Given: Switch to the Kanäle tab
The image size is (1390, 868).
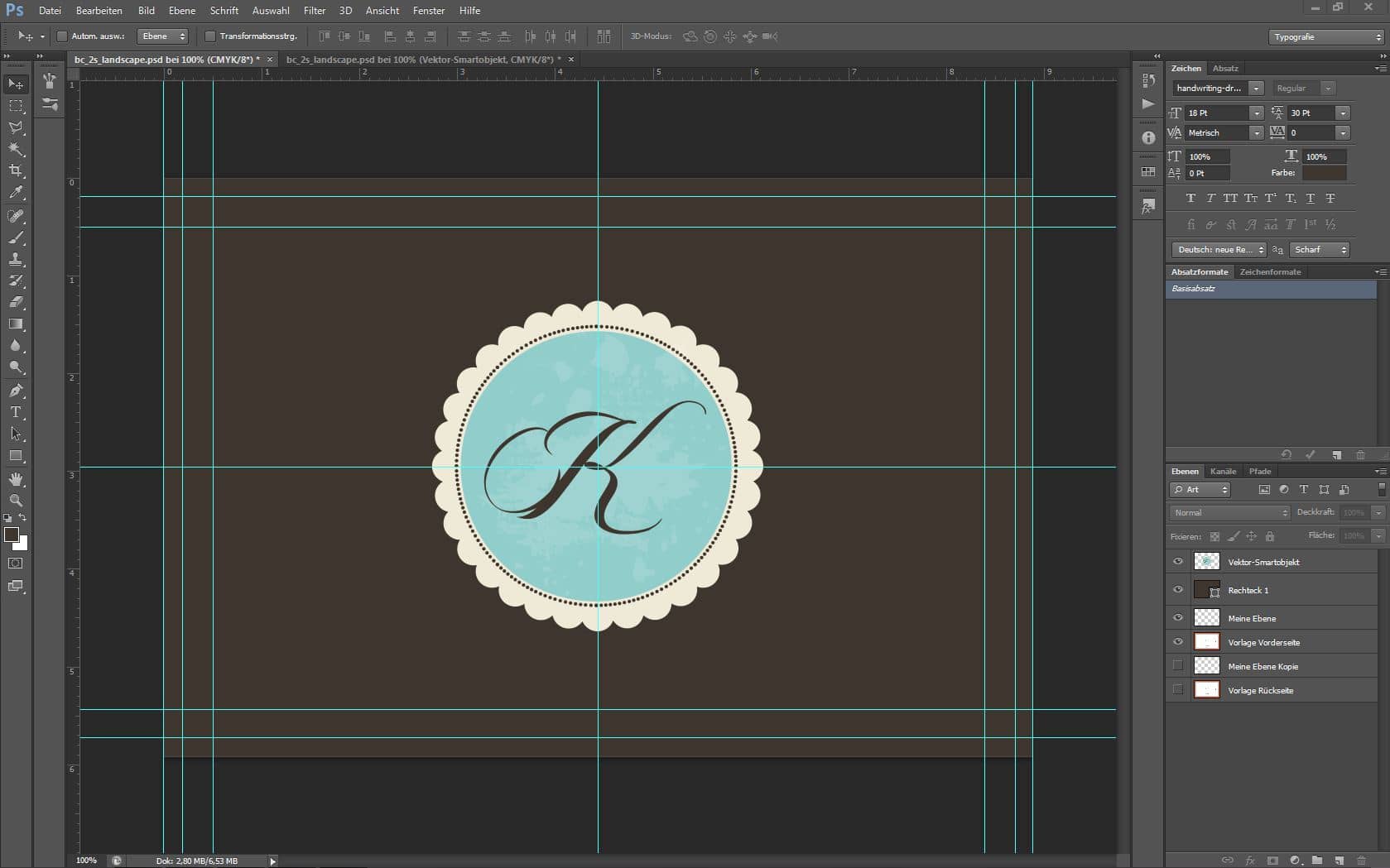Looking at the screenshot, I should pyautogui.click(x=1223, y=472).
